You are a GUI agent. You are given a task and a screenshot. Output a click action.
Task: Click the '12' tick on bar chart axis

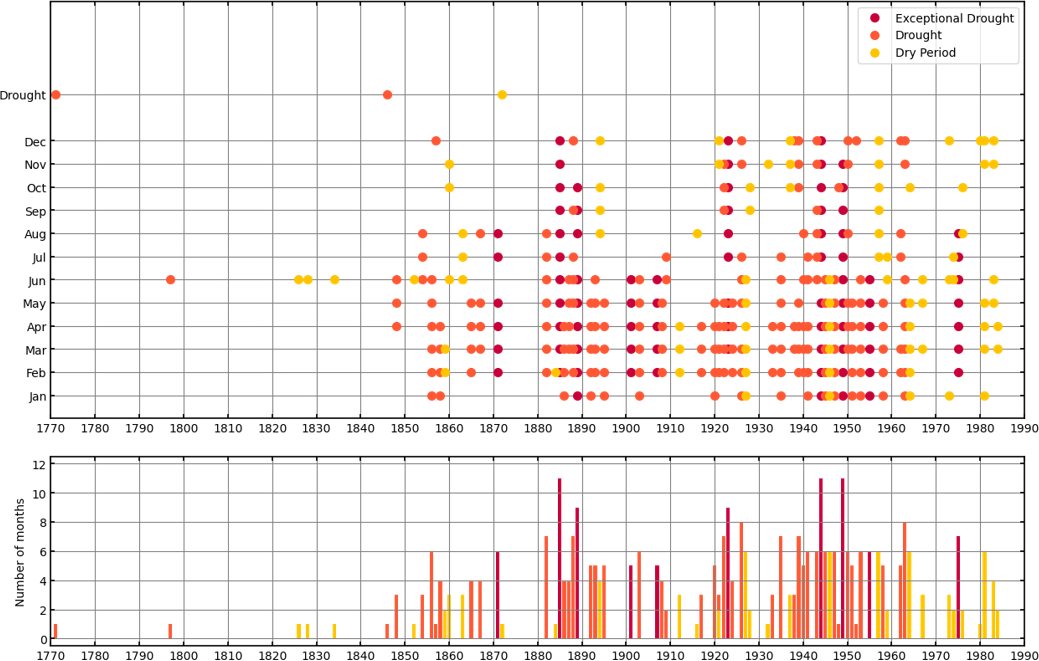click(x=39, y=464)
